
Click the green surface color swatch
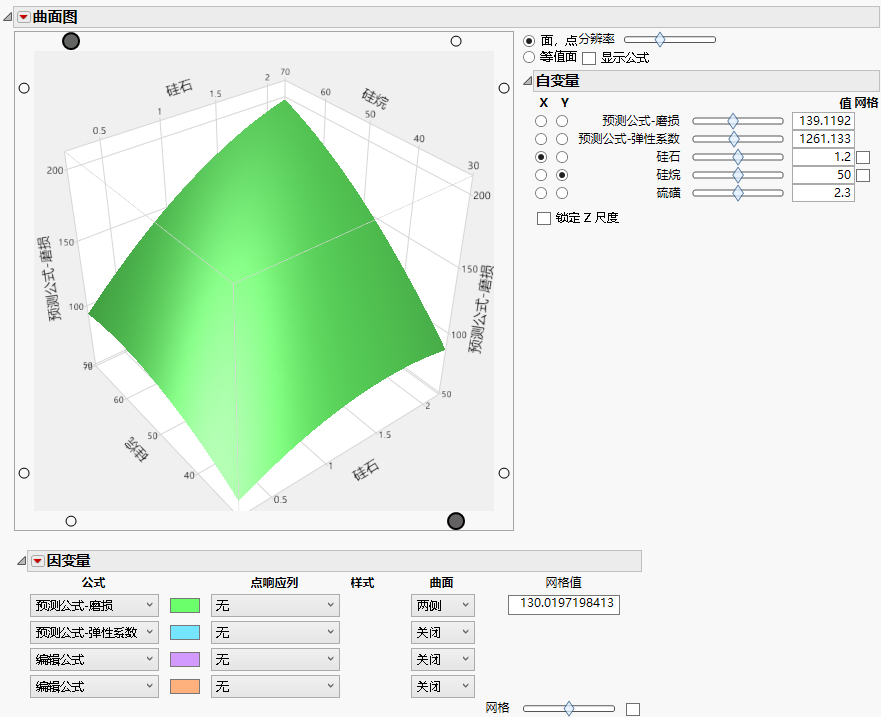184,604
